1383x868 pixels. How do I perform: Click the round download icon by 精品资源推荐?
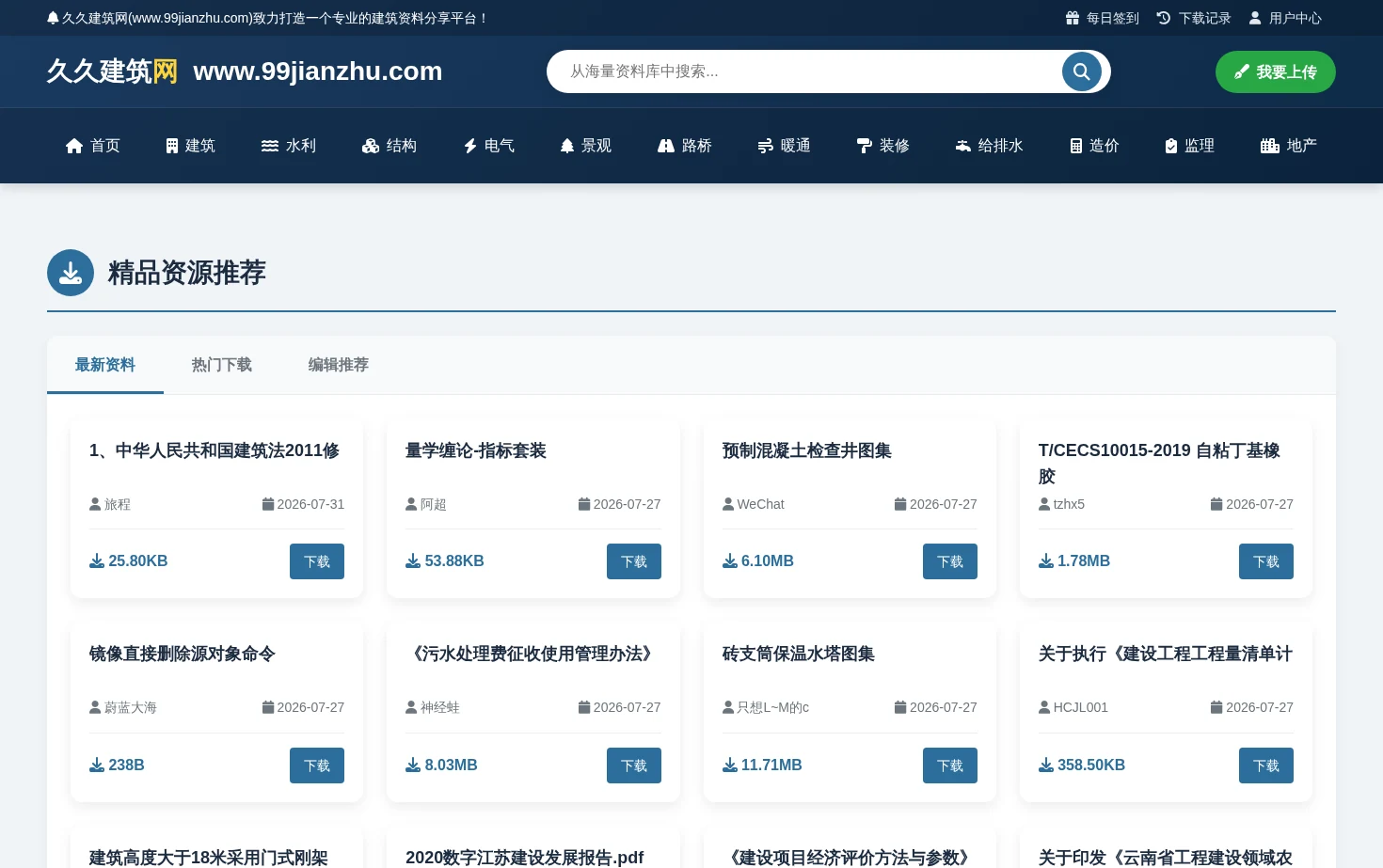click(x=71, y=273)
